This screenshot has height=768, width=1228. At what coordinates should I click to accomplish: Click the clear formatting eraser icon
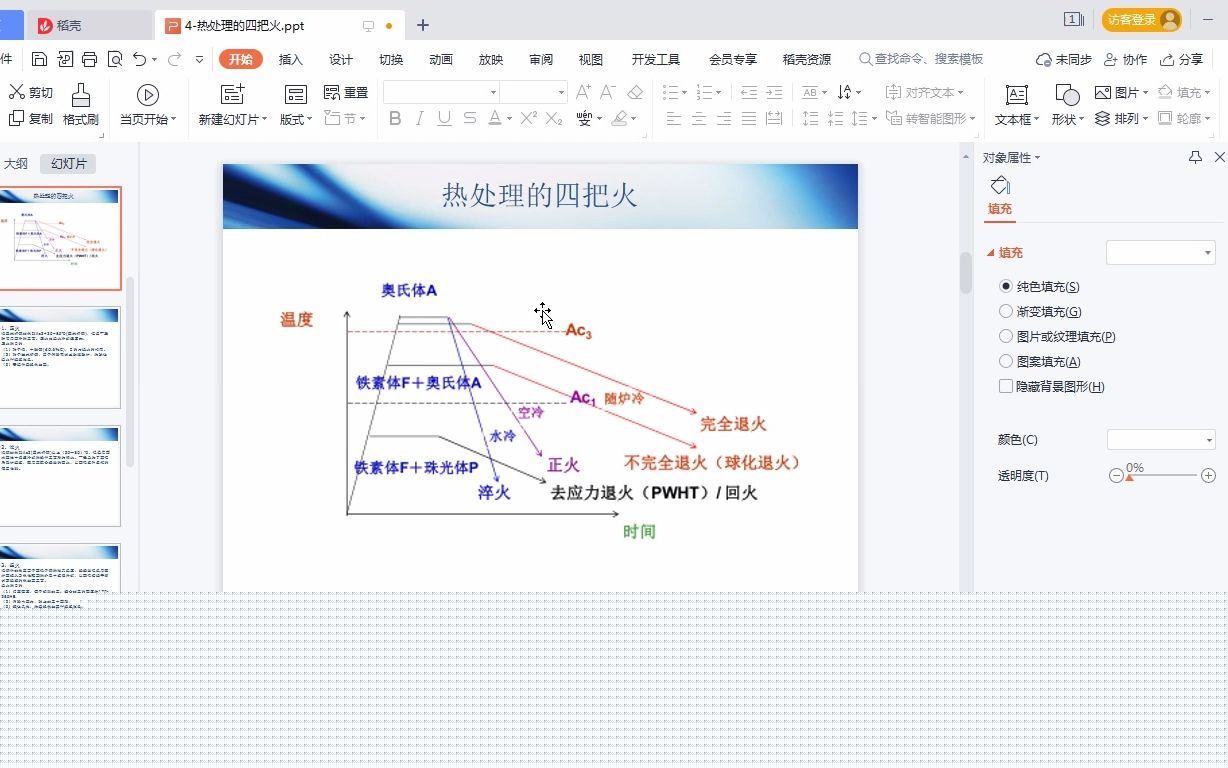coord(635,92)
